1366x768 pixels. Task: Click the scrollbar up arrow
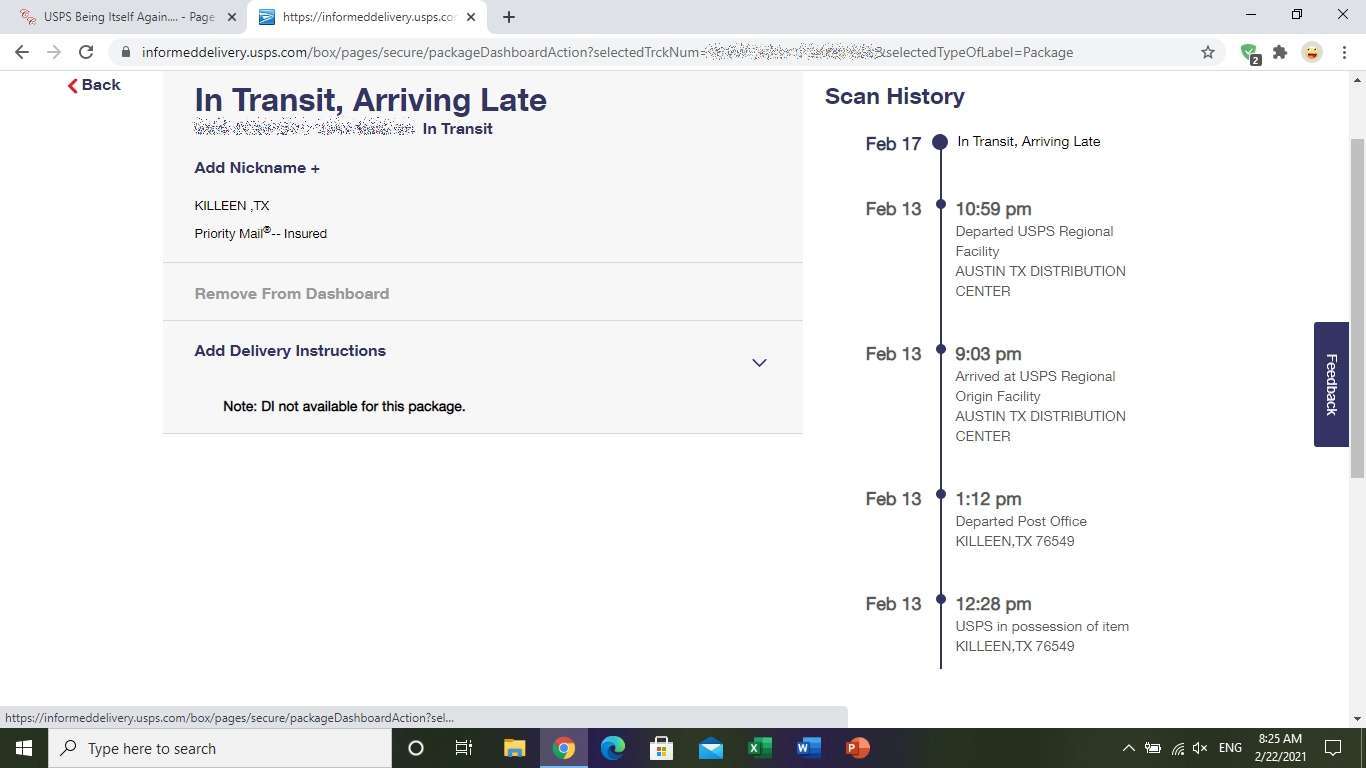point(1357,79)
